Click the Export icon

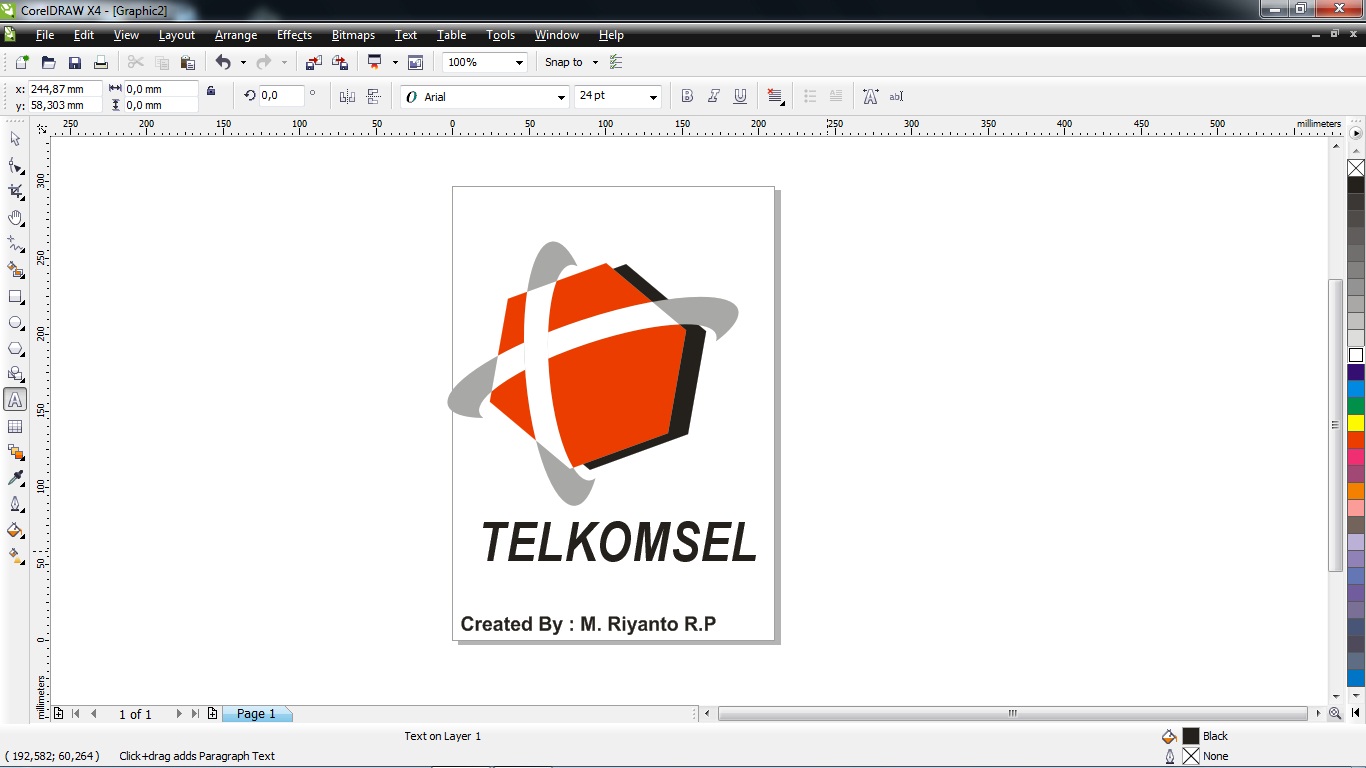click(340, 62)
